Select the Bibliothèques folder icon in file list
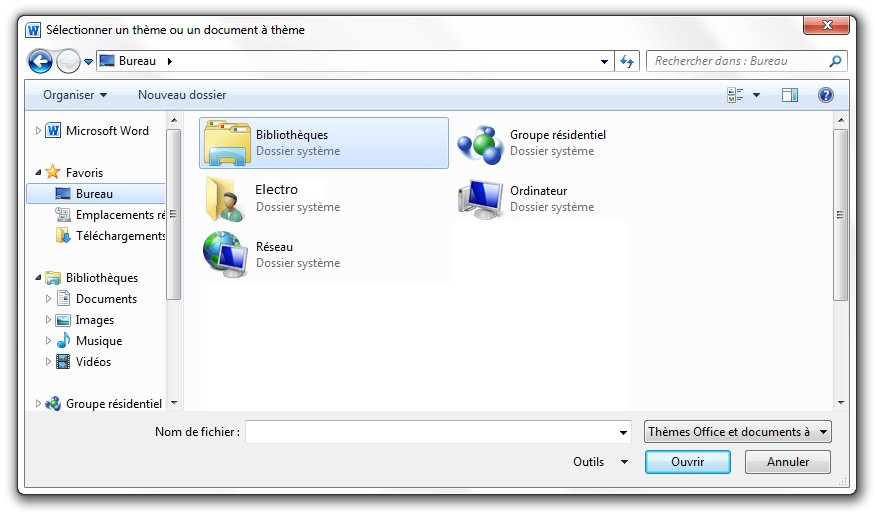The width and height of the screenshot is (875, 513). 227,142
